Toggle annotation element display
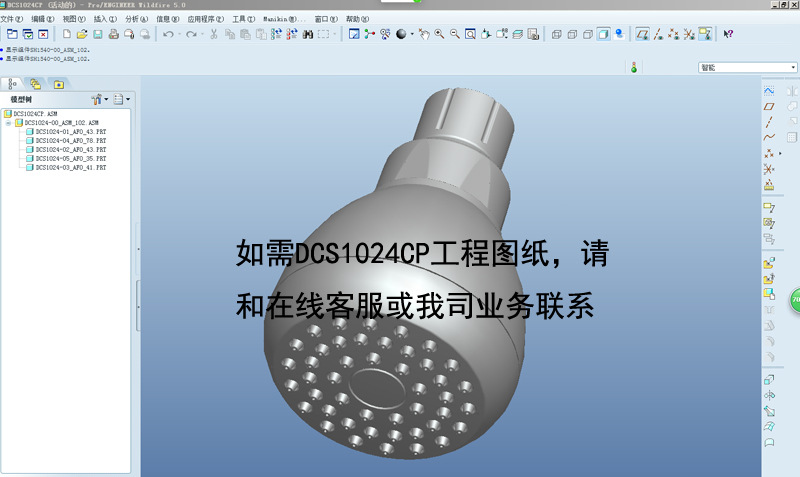Viewport: 800px width, 477px height. point(705,34)
